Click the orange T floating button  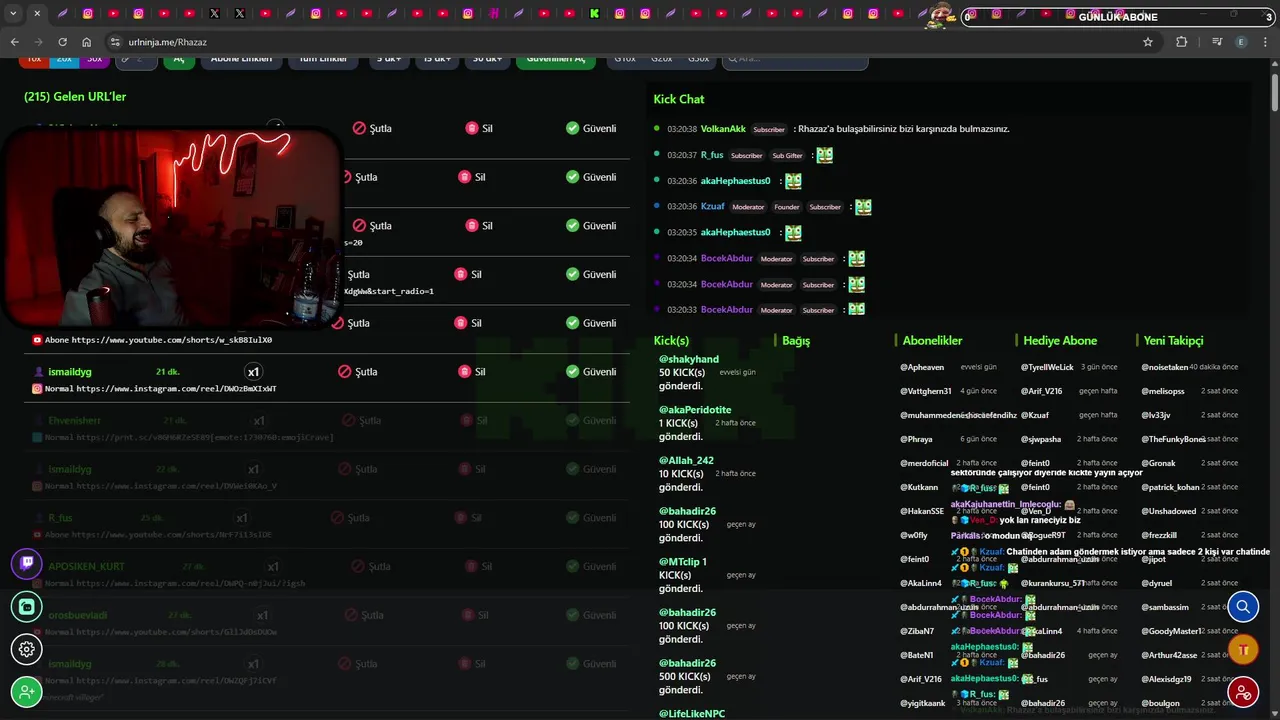[x=1243, y=650]
